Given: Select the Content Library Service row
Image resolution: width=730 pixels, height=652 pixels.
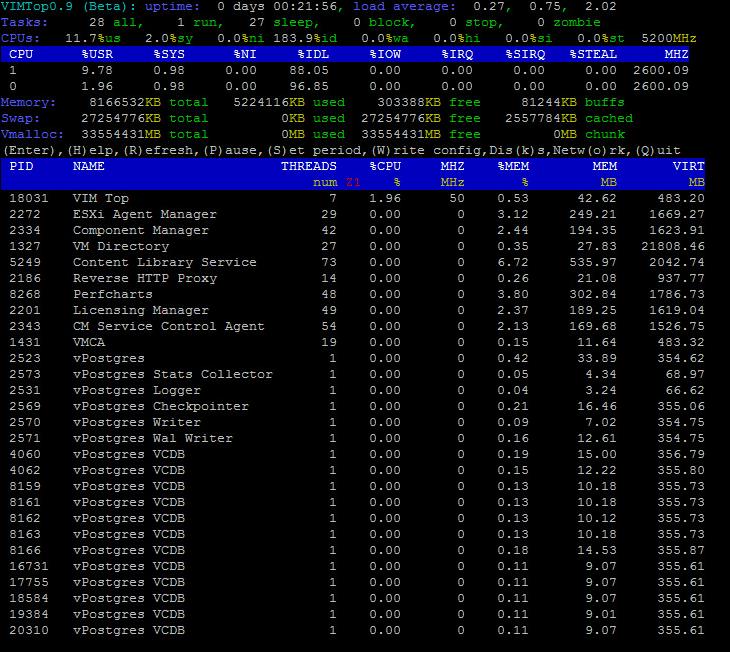Looking at the screenshot, I should click(164, 262).
